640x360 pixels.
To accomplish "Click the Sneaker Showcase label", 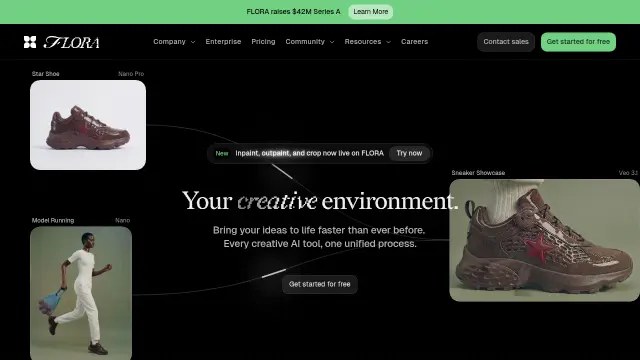I will click(478, 173).
